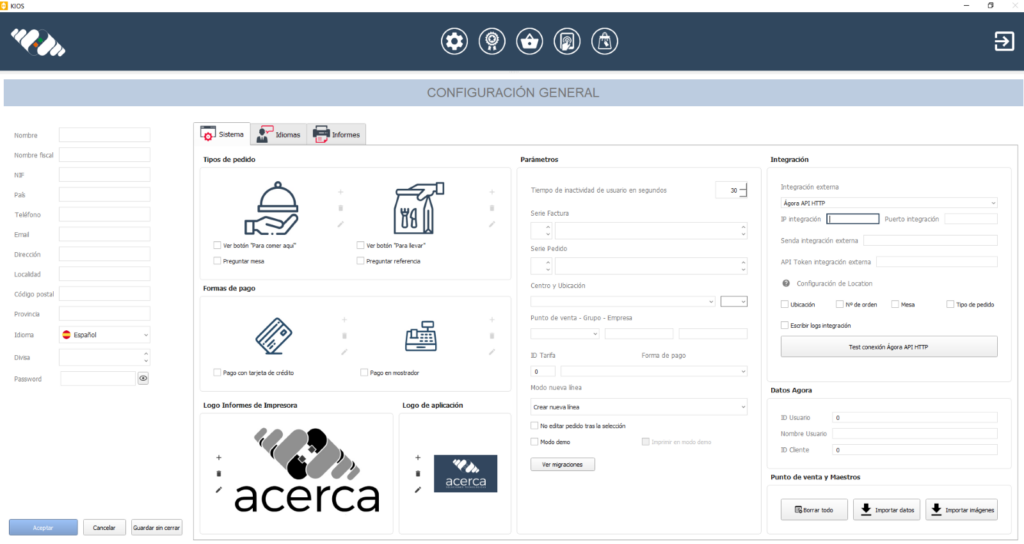Open the shopping bag with tag icon
Viewport: 1024px width, 544px height.
605,42
